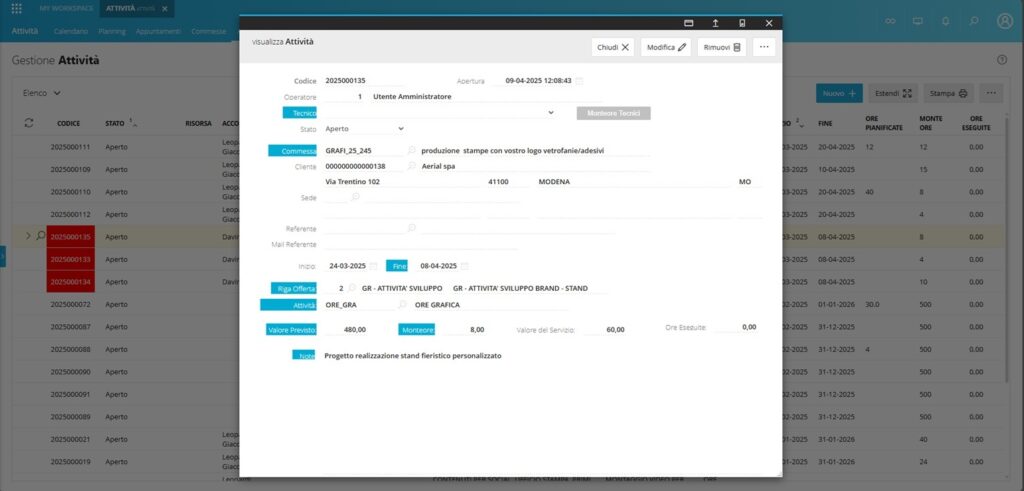Viewport: 1024px width, 491px height.
Task: Click the refresh icon in the grid header
Action: pos(30,123)
